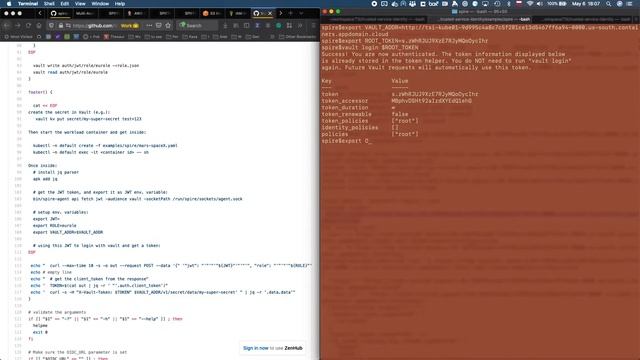
Task: Click the date and time May 6 18:07
Action: 586,4
